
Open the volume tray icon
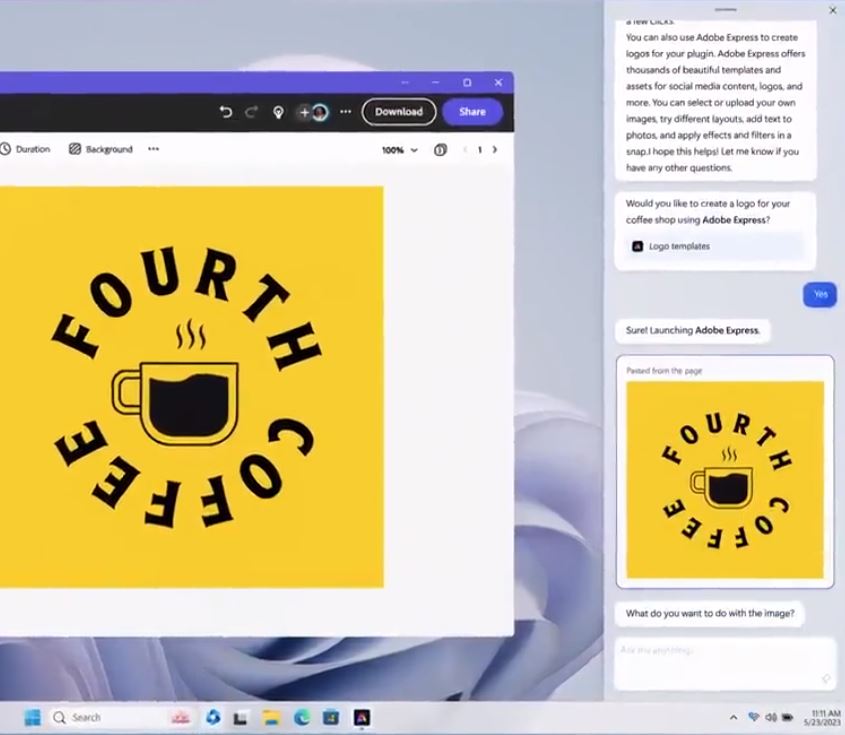click(771, 717)
